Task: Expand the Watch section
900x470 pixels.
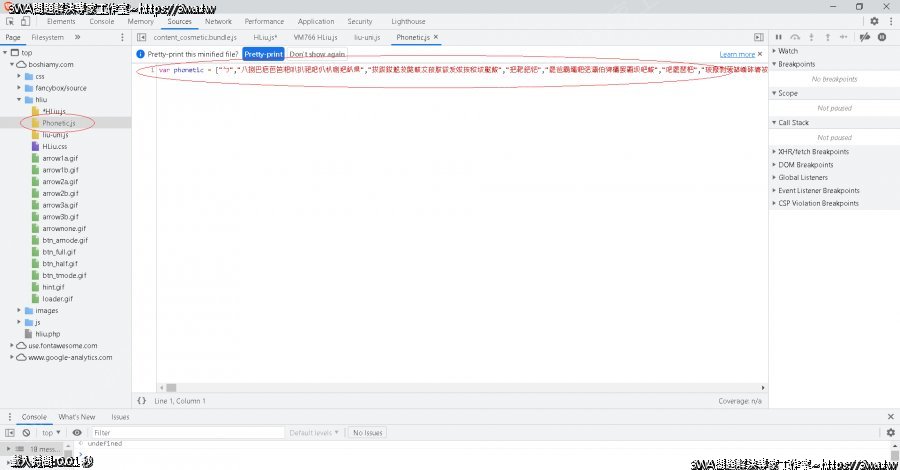Action: (787, 51)
